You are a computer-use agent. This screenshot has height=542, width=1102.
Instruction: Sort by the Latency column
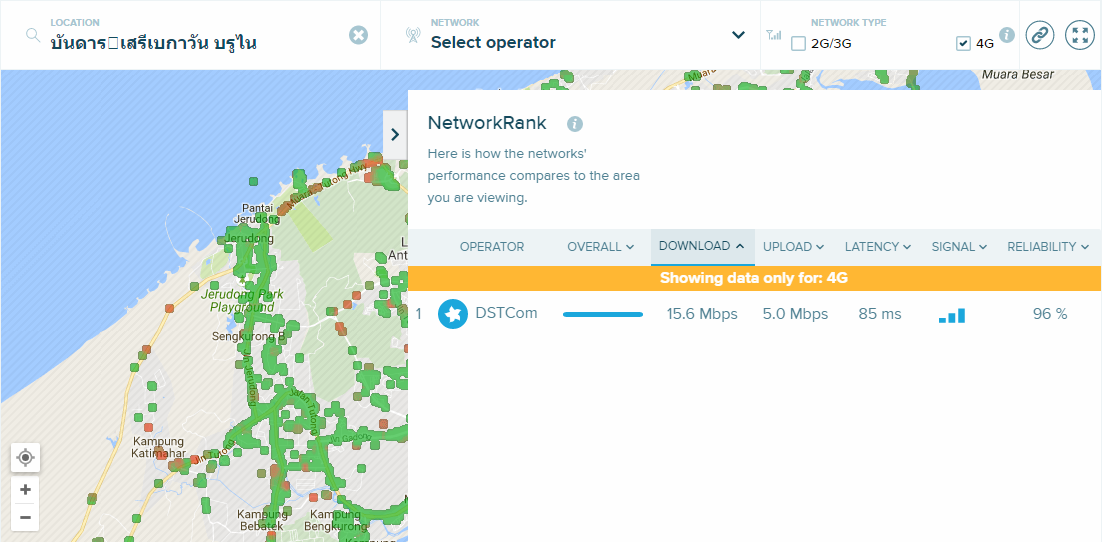coord(879,247)
